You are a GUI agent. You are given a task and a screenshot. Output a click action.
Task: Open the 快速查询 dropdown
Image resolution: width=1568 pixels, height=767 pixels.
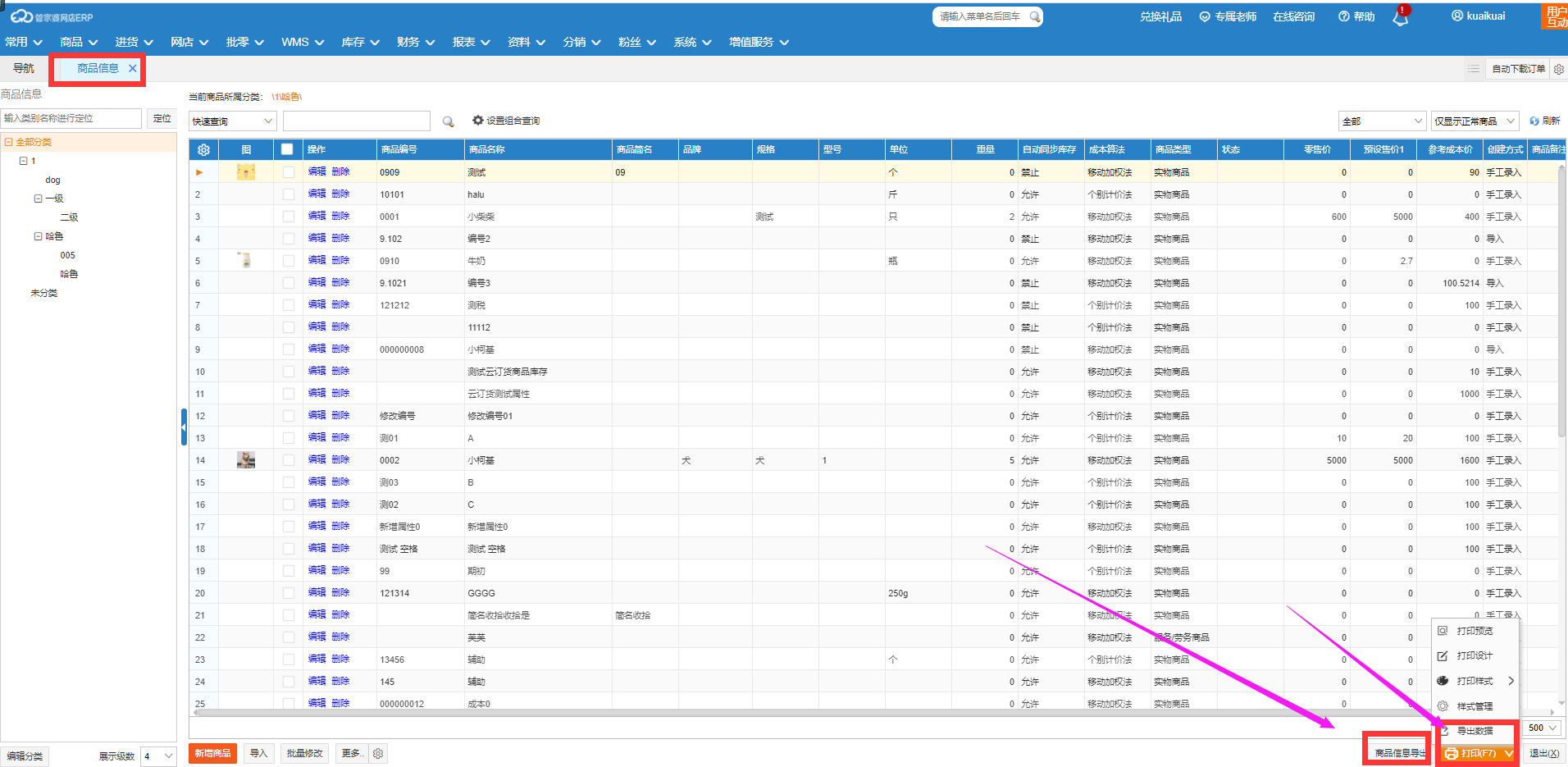[x=232, y=121]
